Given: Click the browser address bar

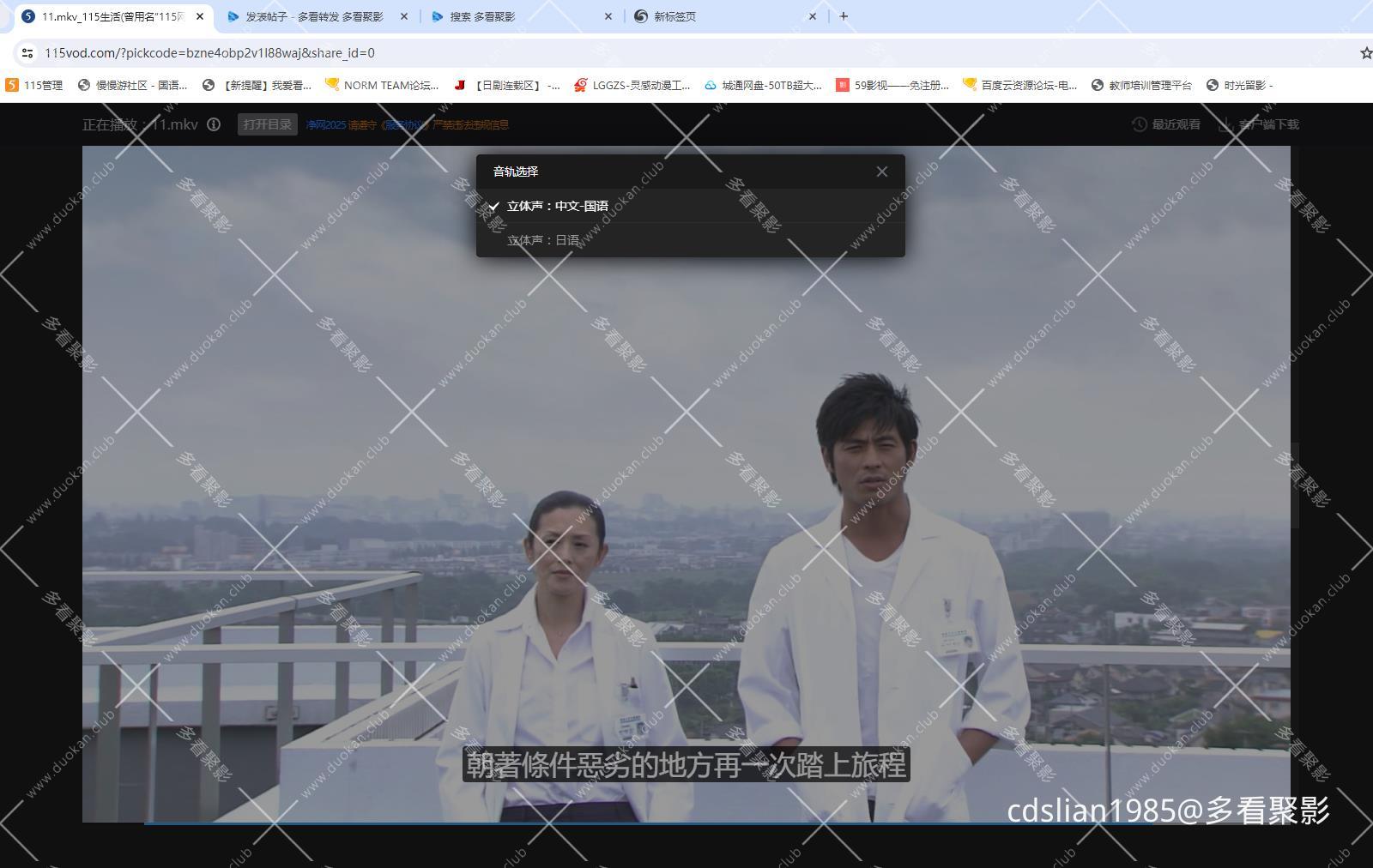Looking at the screenshot, I should [x=343, y=52].
